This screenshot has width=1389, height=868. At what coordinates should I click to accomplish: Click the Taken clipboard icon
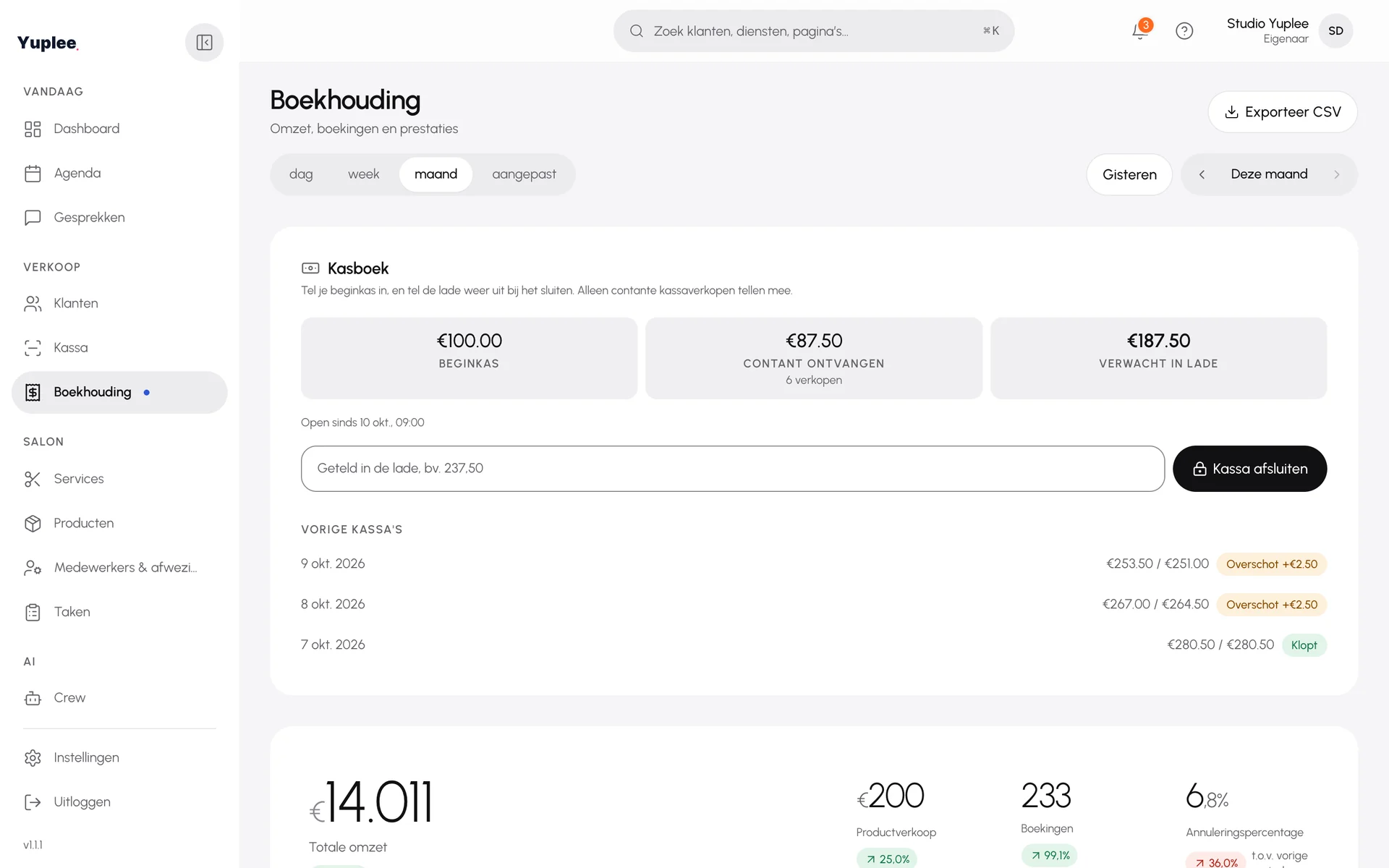tap(33, 612)
